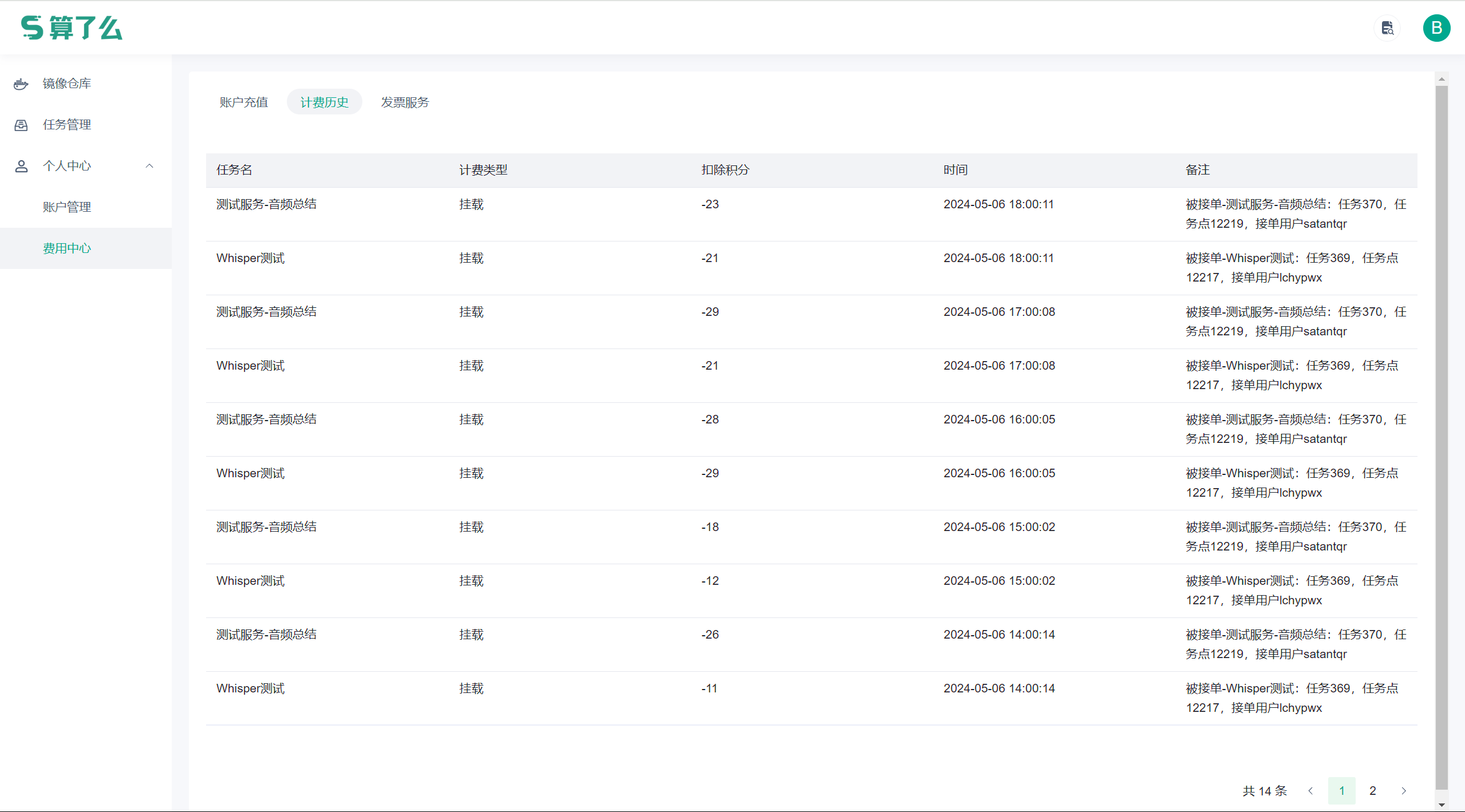Collapse the 个人中心 section

pyautogui.click(x=149, y=166)
